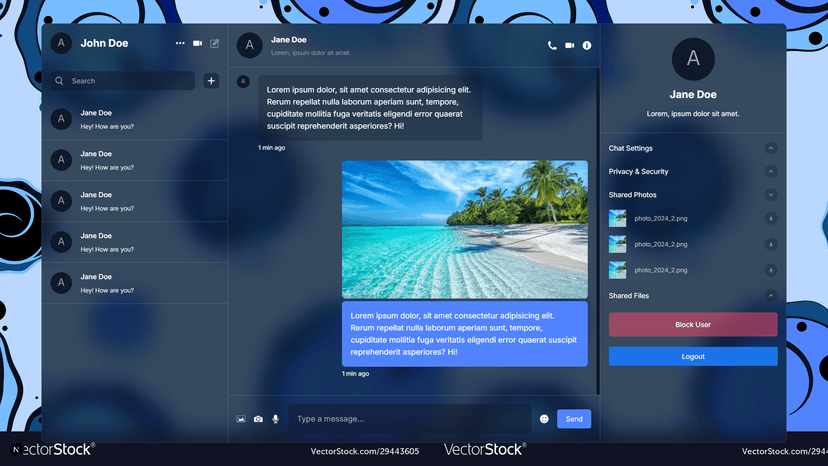Click the second shared photo thumbnail
828x466 pixels.
pyautogui.click(x=617, y=244)
